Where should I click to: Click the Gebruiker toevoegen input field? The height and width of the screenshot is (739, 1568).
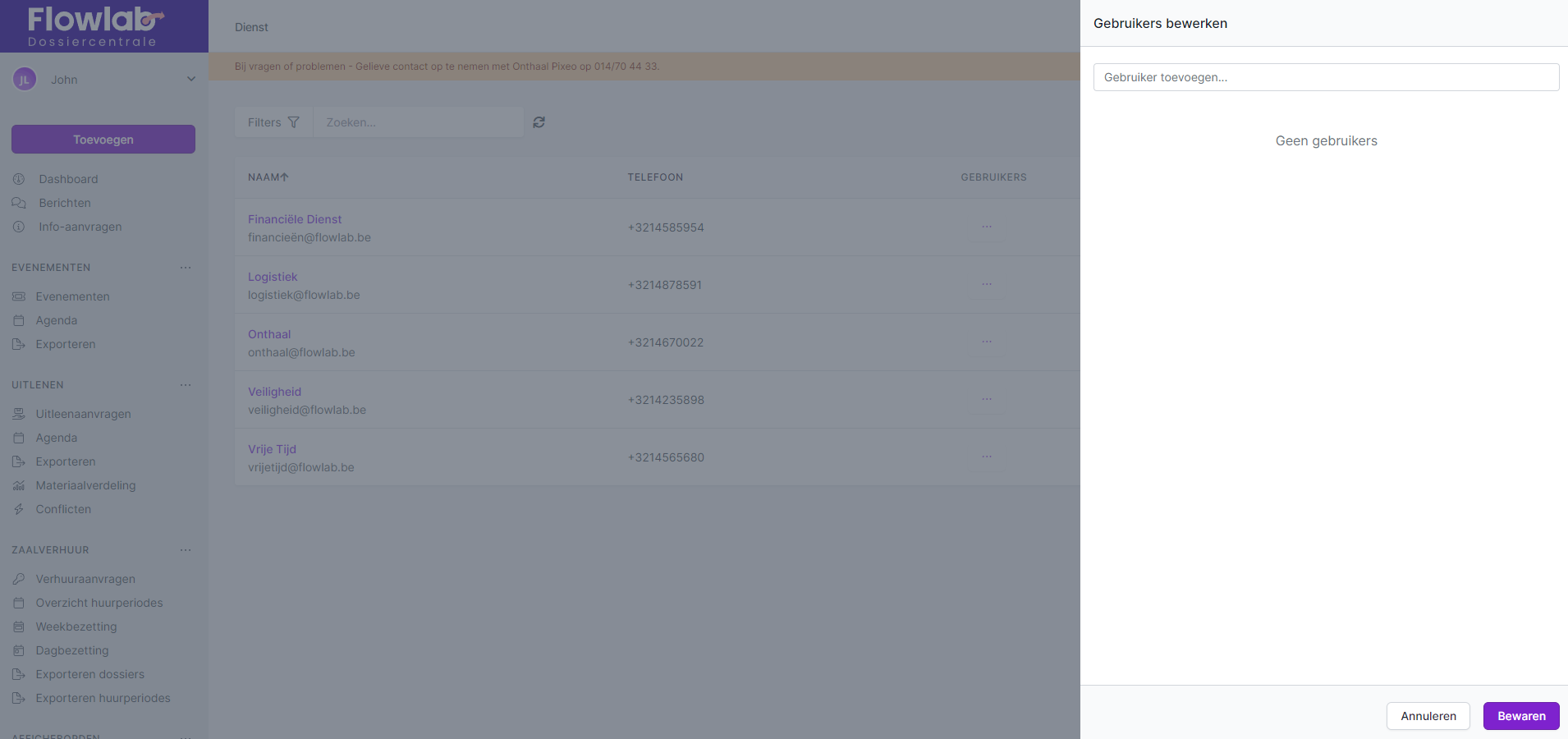tap(1326, 77)
